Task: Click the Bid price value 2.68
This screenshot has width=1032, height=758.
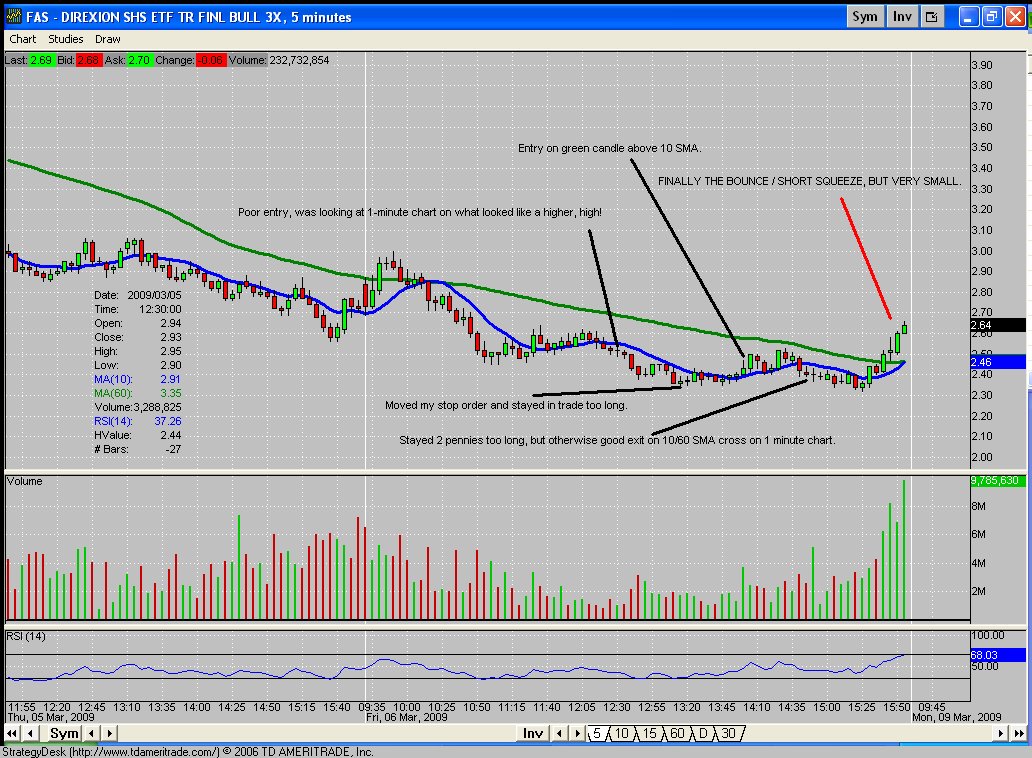Action: (x=88, y=60)
